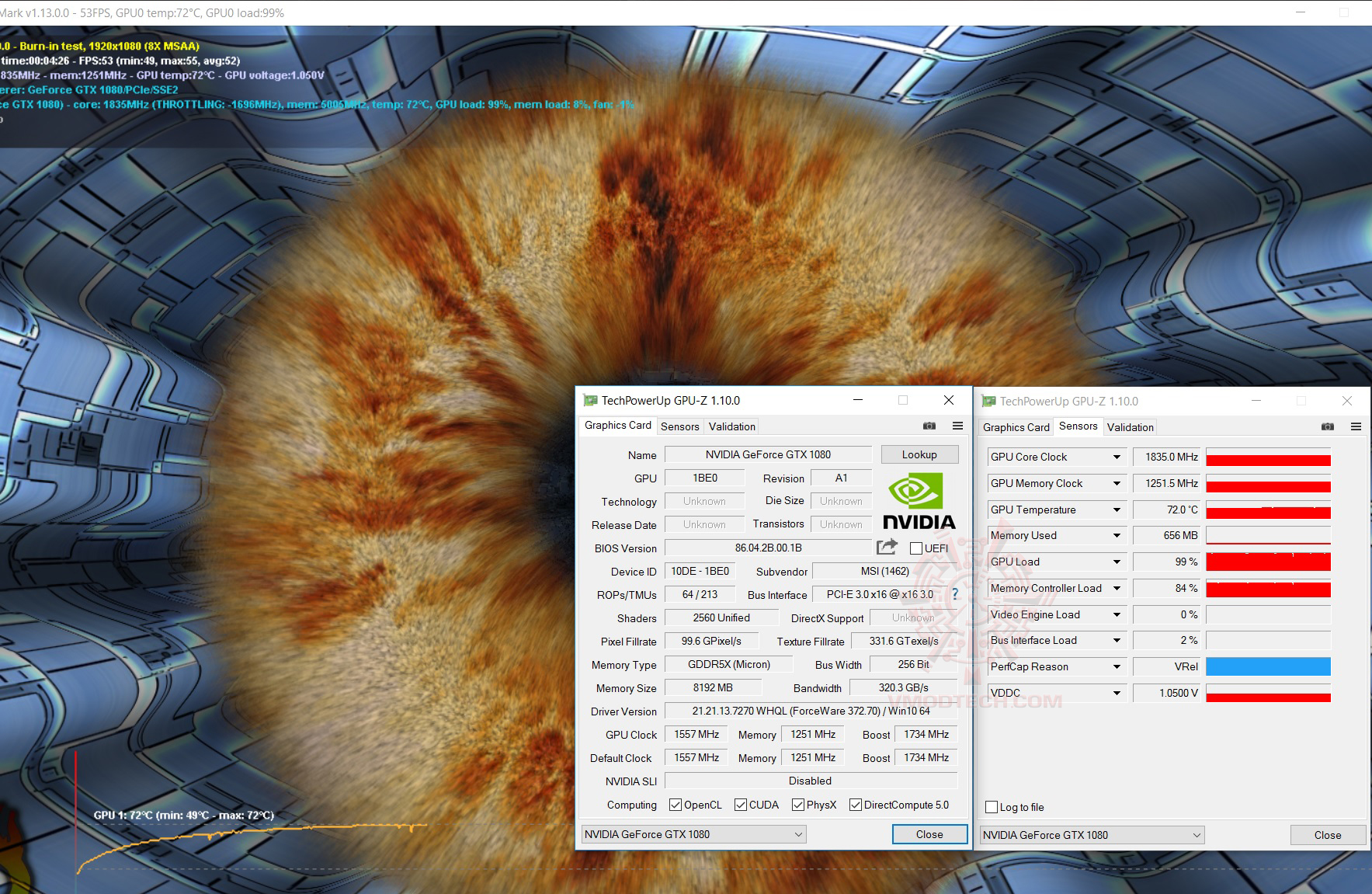Switch to Validation tab in the Graphics Card window
Screen dimensions: 1372x894
click(732, 426)
